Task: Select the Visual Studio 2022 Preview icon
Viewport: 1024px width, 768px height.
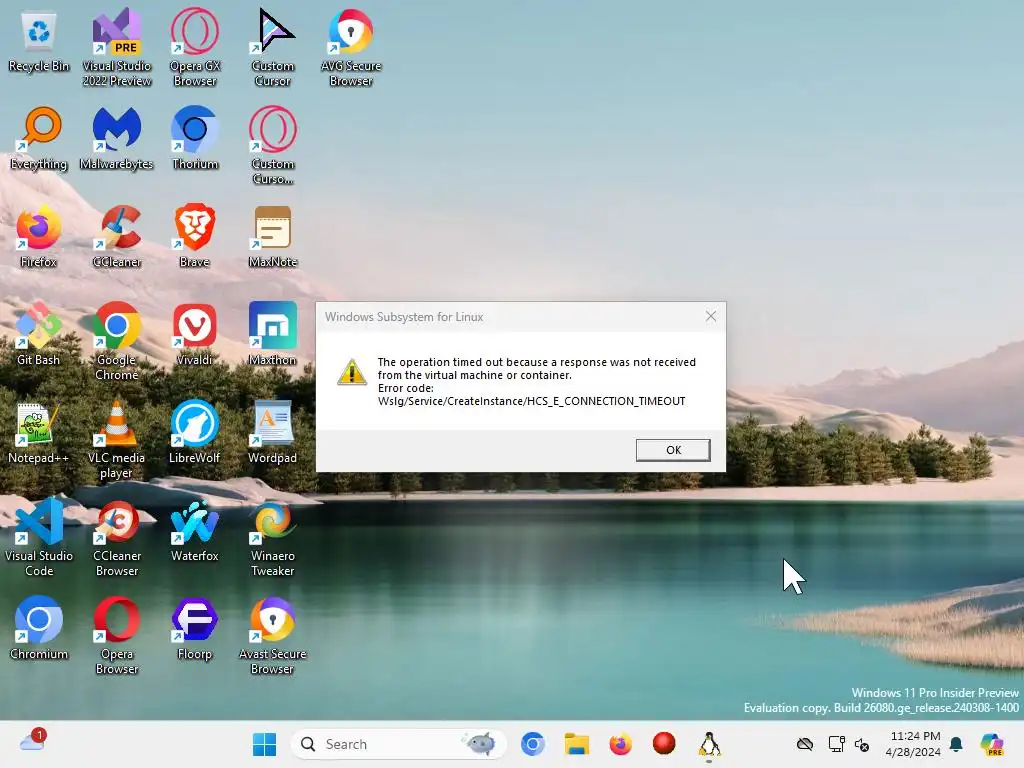Action: click(117, 47)
